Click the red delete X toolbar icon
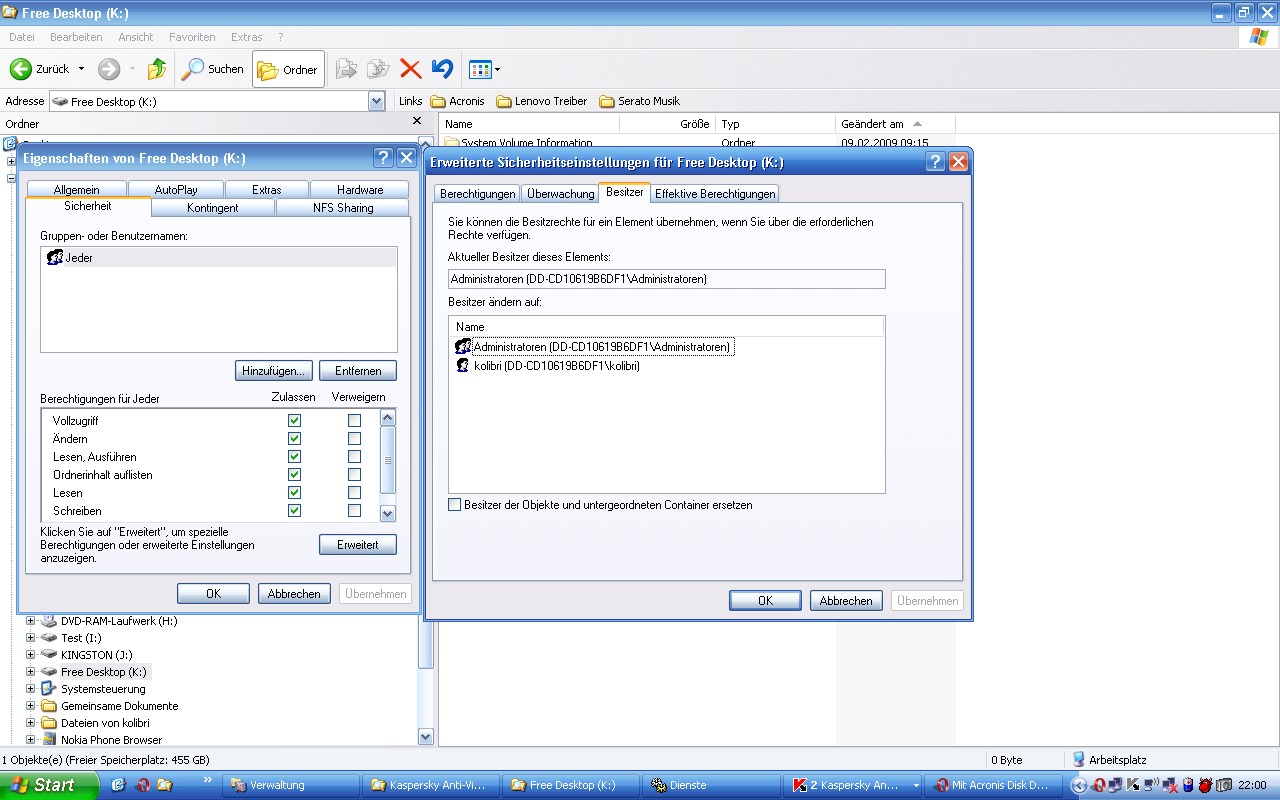 410,69
